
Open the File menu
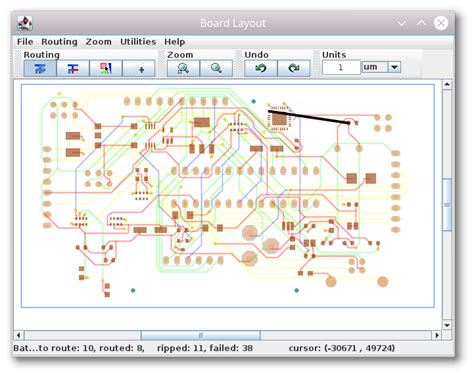(x=25, y=42)
